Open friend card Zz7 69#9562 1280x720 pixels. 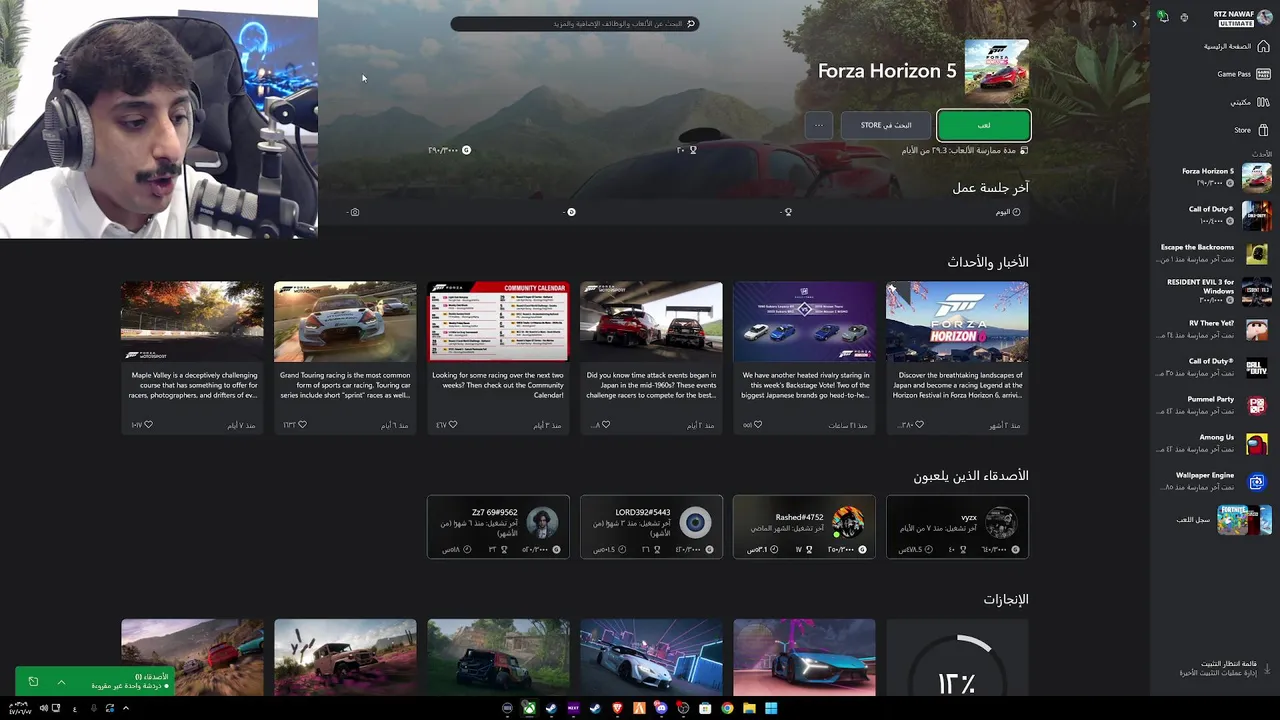tap(498, 527)
